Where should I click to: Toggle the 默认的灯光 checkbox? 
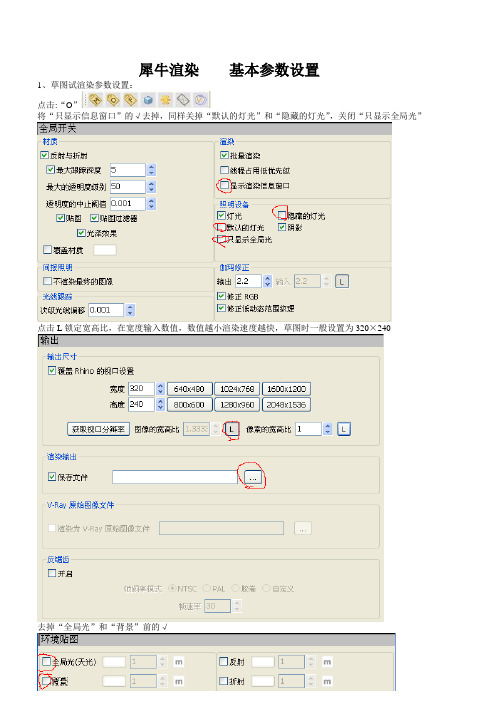(x=221, y=227)
